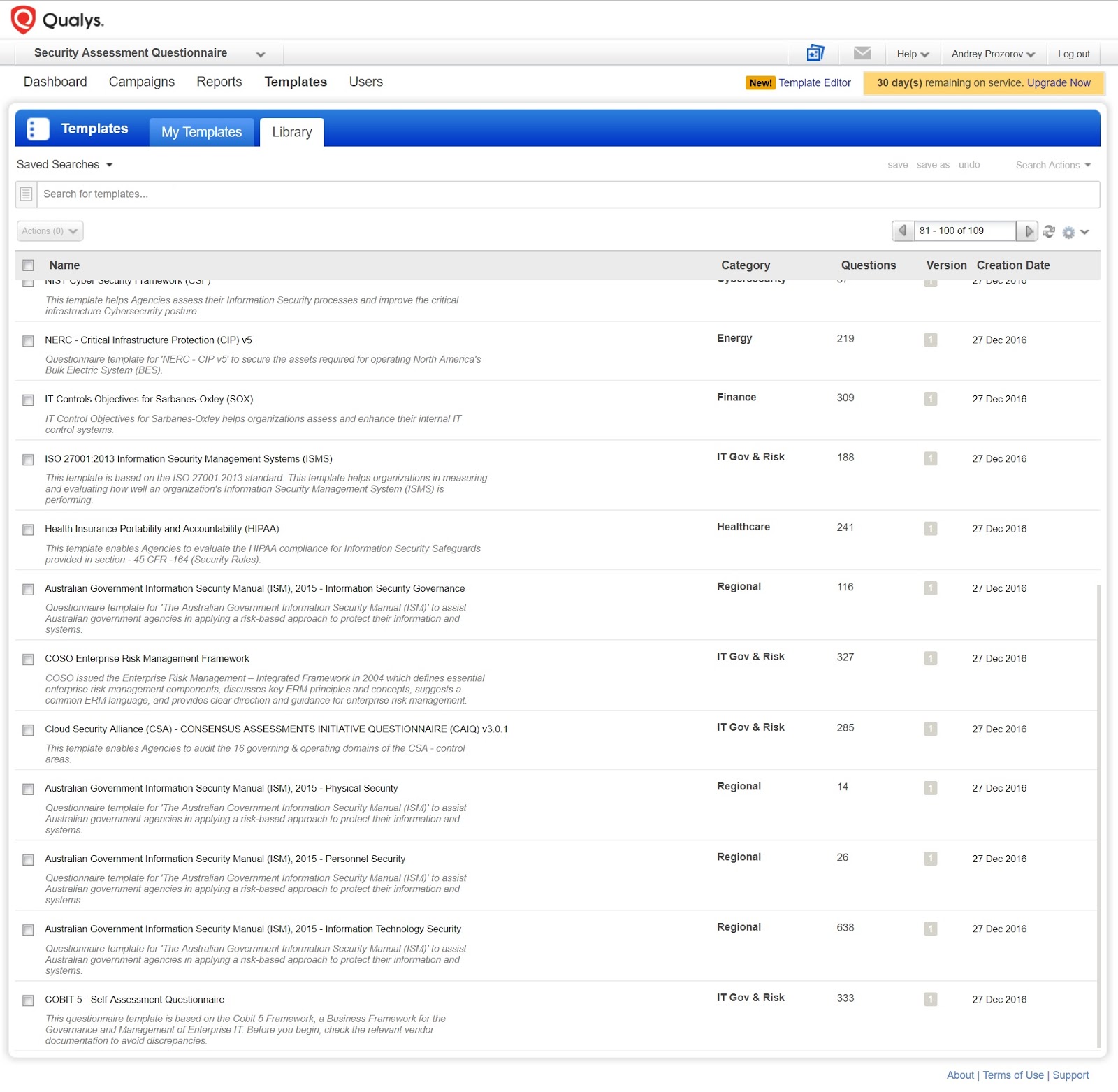Check the HIPAA template
The width and height of the screenshot is (1118, 1092).
(28, 530)
